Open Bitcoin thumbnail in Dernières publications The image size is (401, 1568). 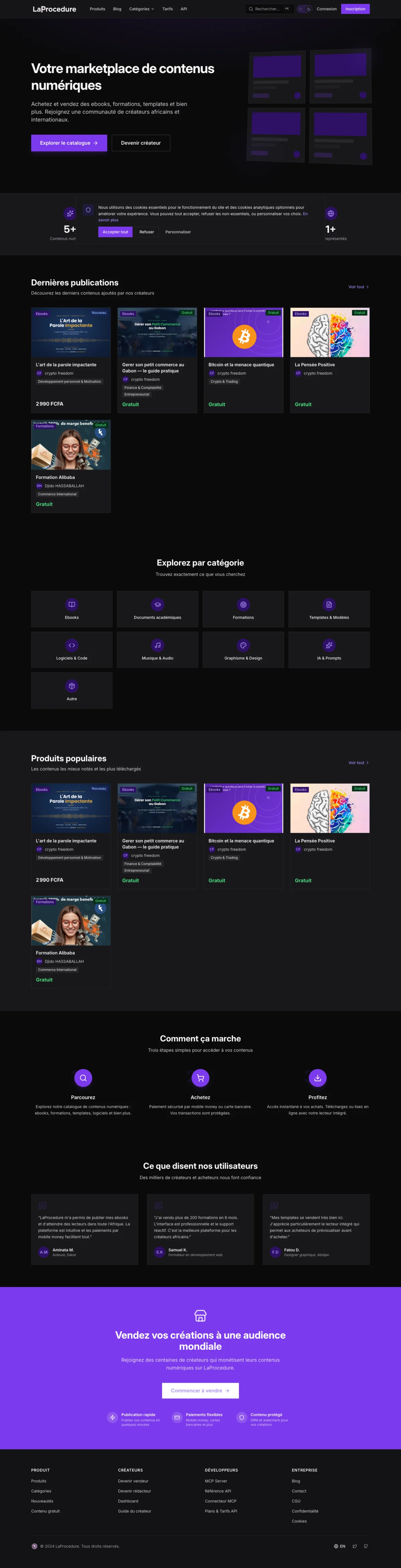click(x=243, y=332)
